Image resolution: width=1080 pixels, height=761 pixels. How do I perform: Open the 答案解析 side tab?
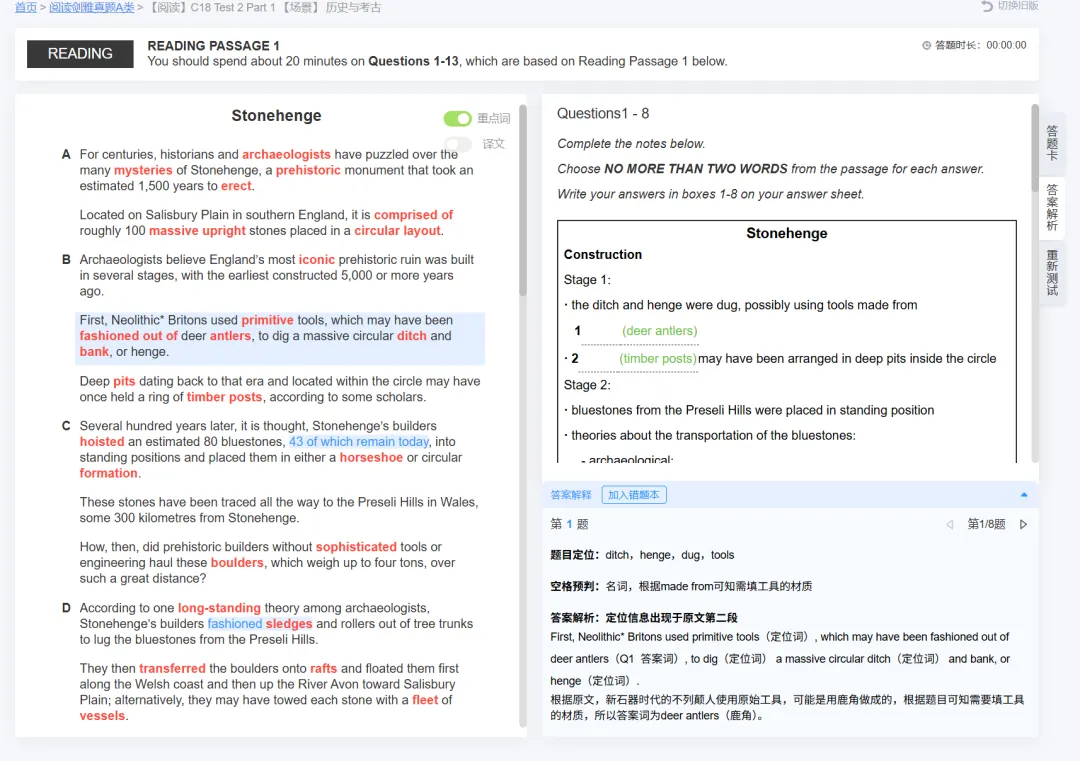click(x=1052, y=207)
